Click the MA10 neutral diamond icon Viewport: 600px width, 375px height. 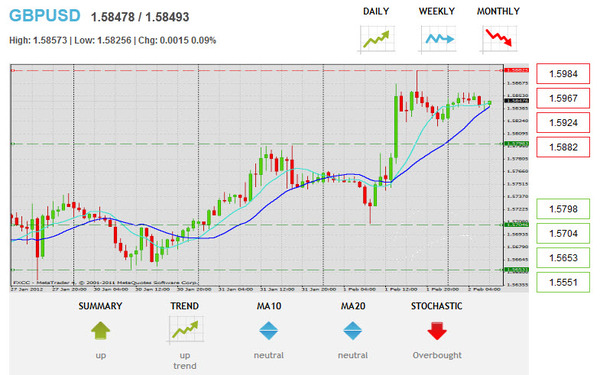click(269, 331)
